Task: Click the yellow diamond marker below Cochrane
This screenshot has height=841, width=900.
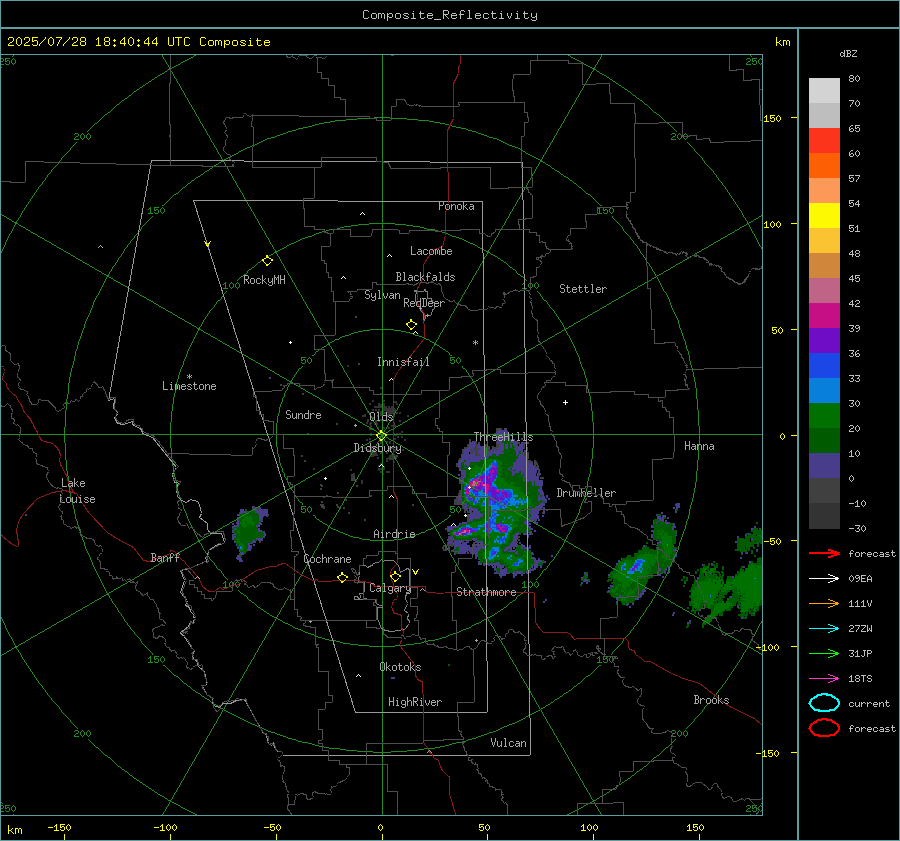Action: 342,577
